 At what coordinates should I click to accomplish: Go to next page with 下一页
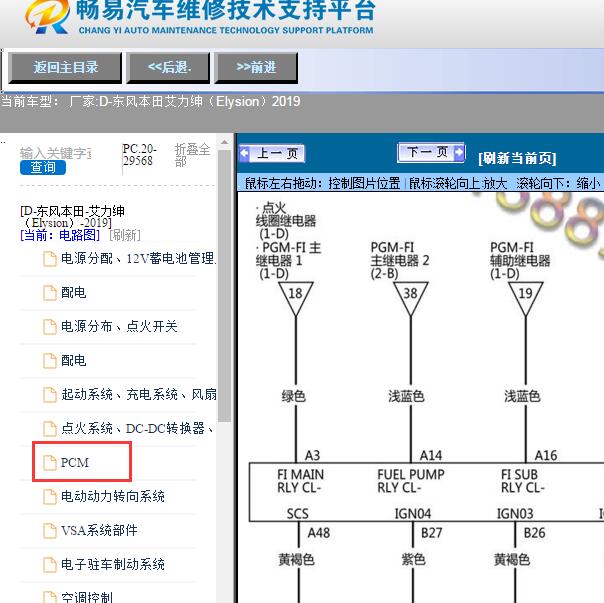431,153
